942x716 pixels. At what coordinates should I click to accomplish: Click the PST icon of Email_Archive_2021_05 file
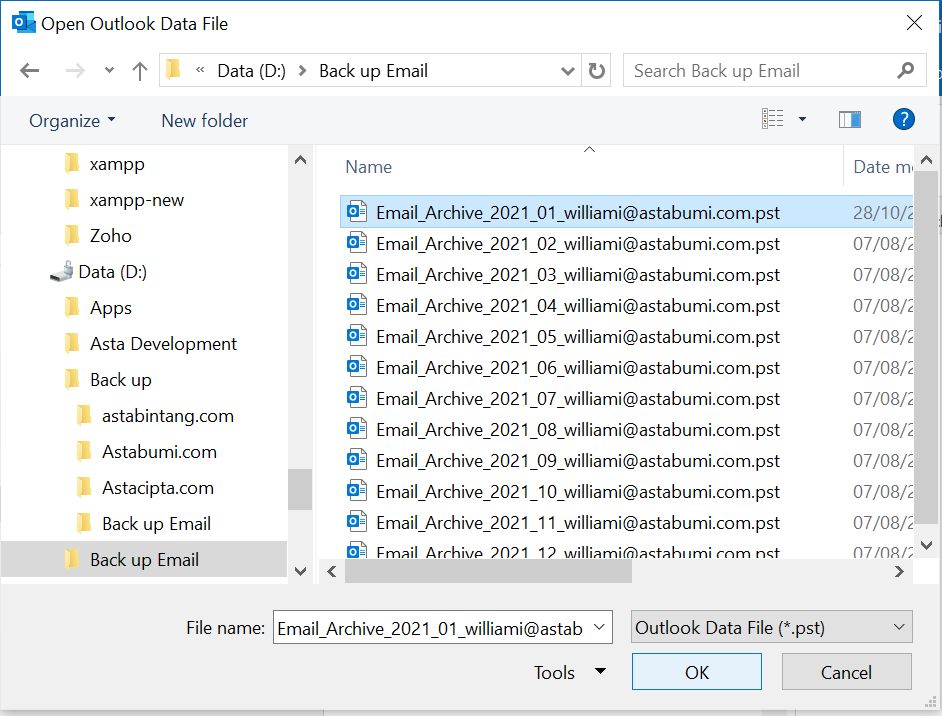(x=356, y=336)
